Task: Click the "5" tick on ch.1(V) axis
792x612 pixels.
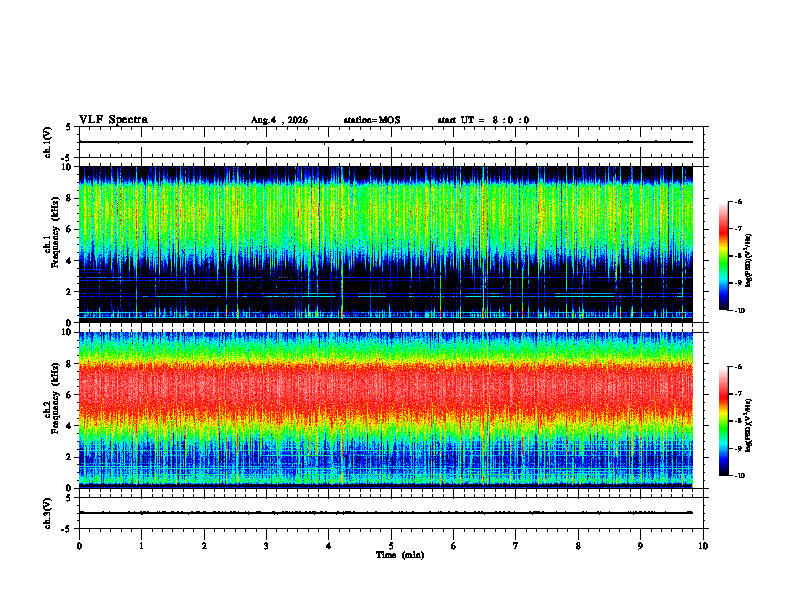Action: (x=69, y=127)
